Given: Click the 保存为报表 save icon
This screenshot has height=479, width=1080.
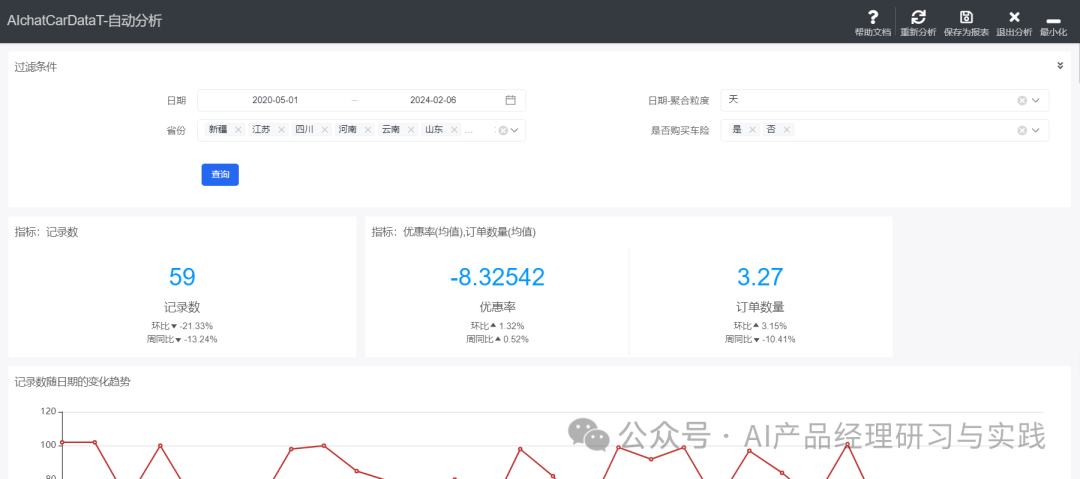Looking at the screenshot, I should (966, 17).
